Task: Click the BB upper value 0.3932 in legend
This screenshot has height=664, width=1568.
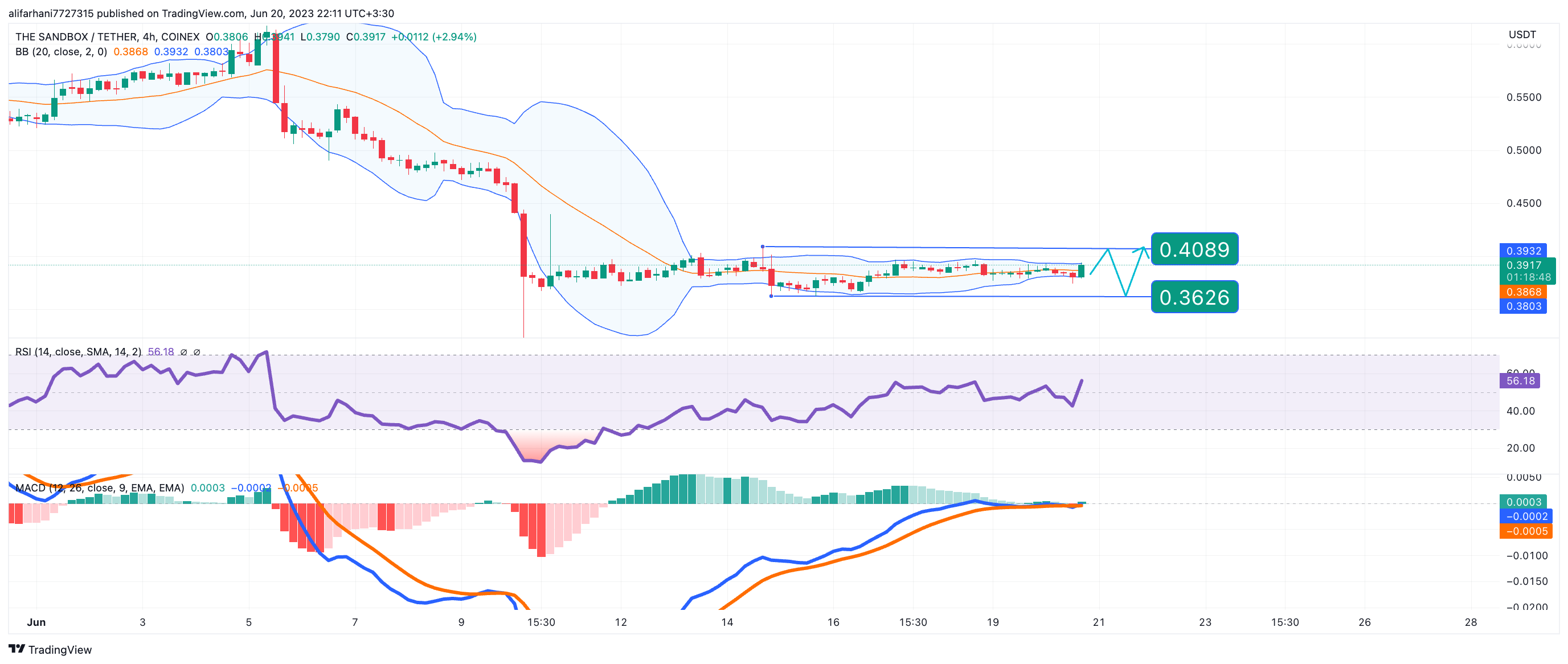Action: point(171,52)
